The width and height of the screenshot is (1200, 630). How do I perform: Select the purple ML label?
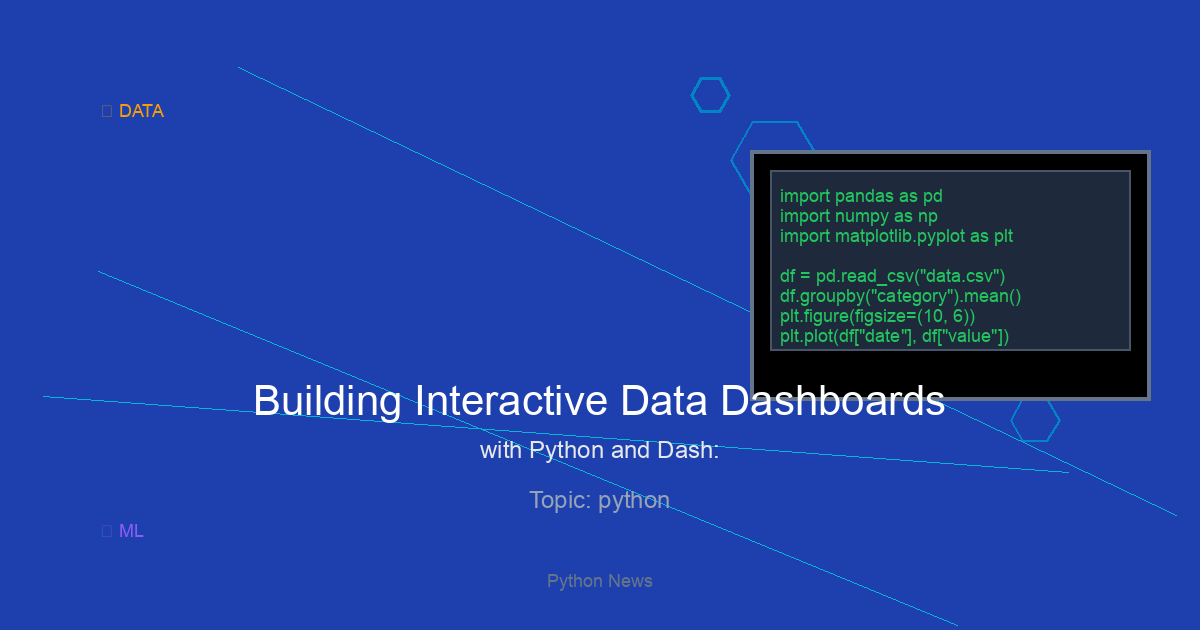tap(131, 531)
